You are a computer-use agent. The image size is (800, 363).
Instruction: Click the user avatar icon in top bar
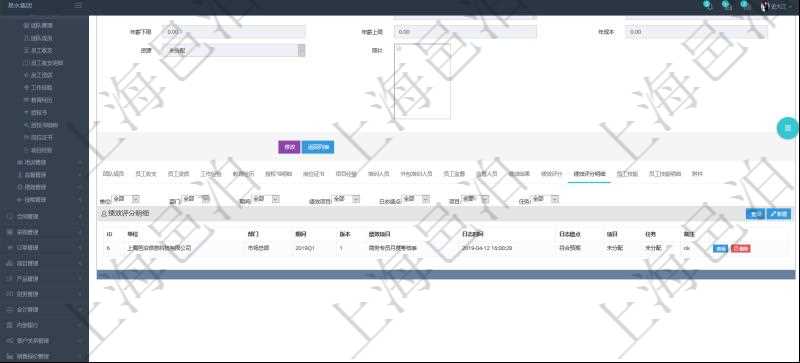765,6
